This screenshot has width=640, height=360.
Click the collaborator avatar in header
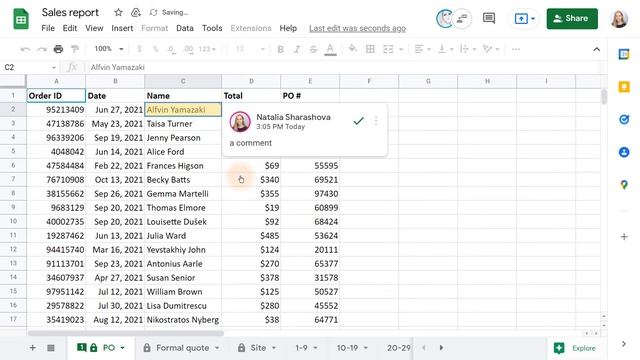445,18
